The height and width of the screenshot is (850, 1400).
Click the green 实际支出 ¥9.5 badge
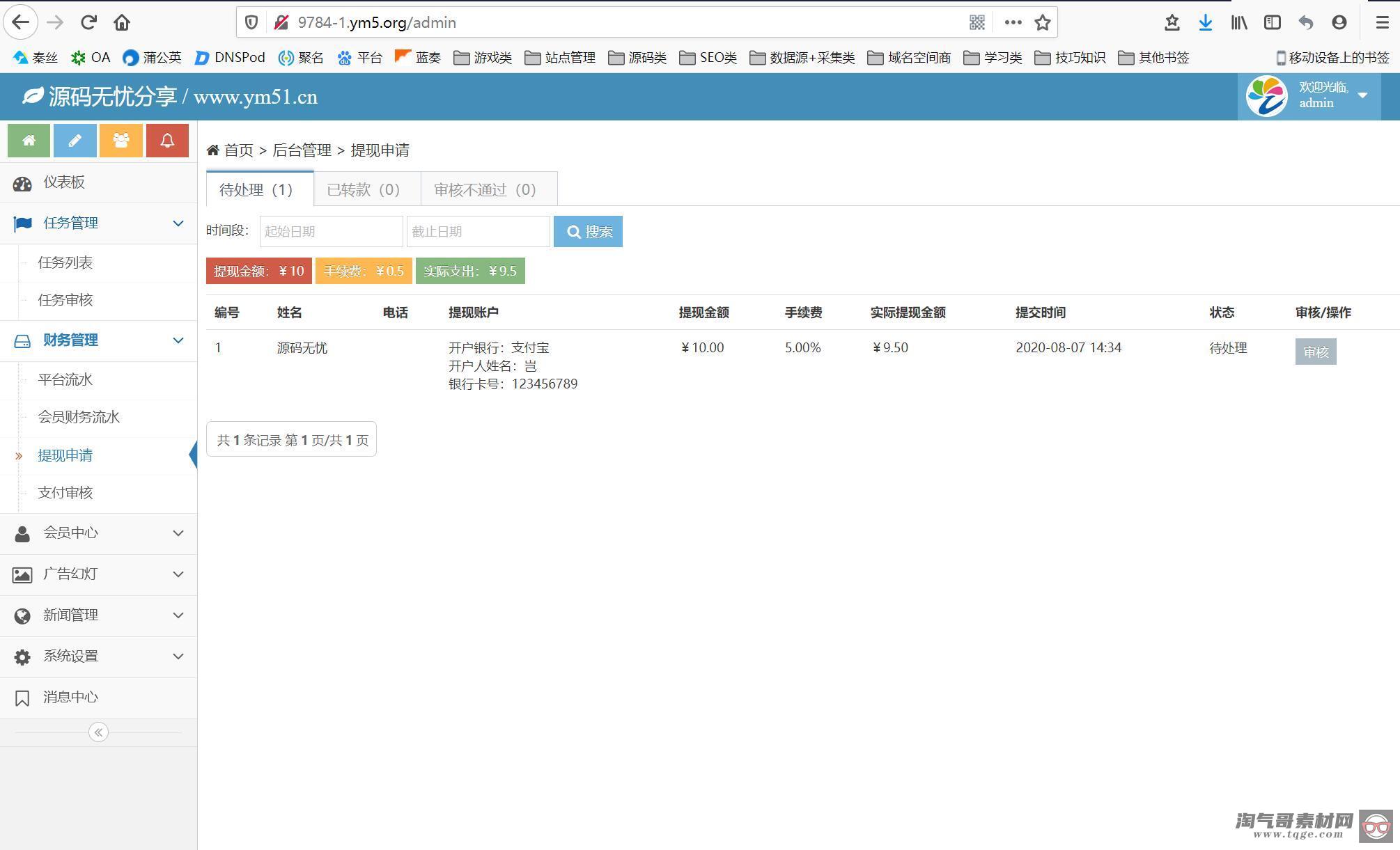[x=470, y=271]
